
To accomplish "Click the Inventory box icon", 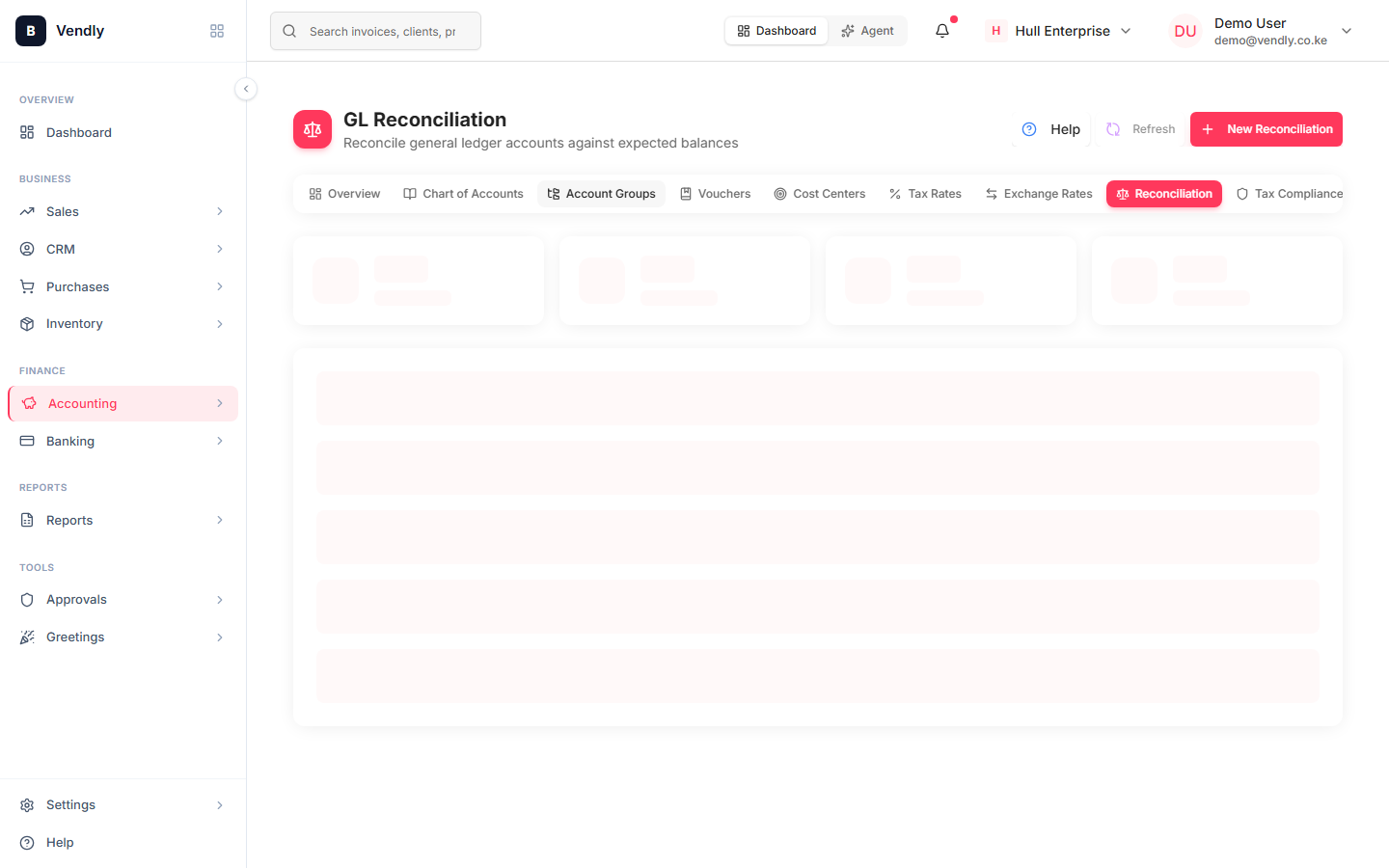I will click(27, 324).
